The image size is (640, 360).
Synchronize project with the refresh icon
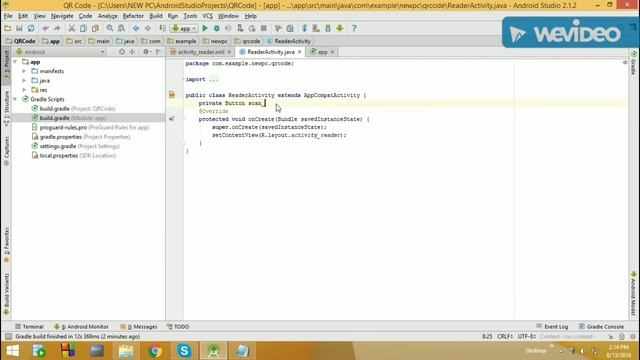pyautogui.click(x=31, y=28)
